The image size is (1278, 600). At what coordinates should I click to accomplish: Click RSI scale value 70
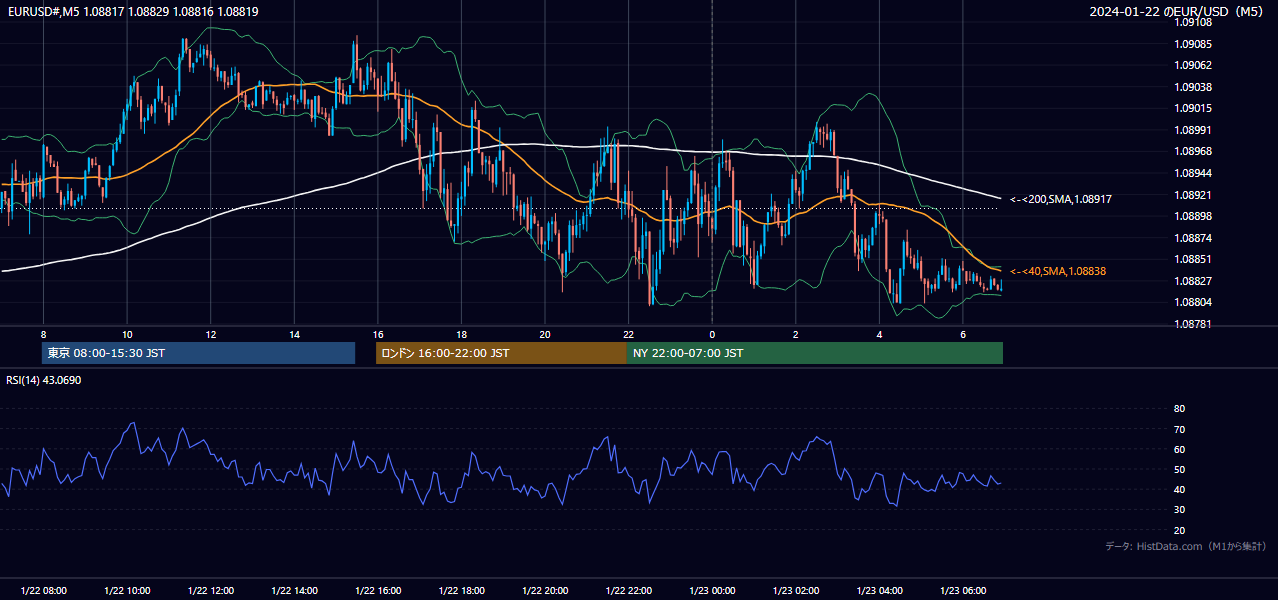coord(1180,429)
